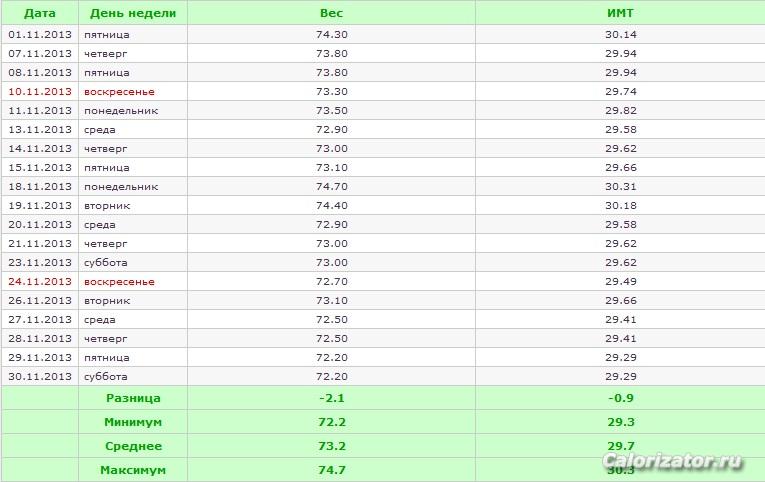Screen dimensions: 765x482
Task: Select the date 08.11.2013
Action: (40, 73)
